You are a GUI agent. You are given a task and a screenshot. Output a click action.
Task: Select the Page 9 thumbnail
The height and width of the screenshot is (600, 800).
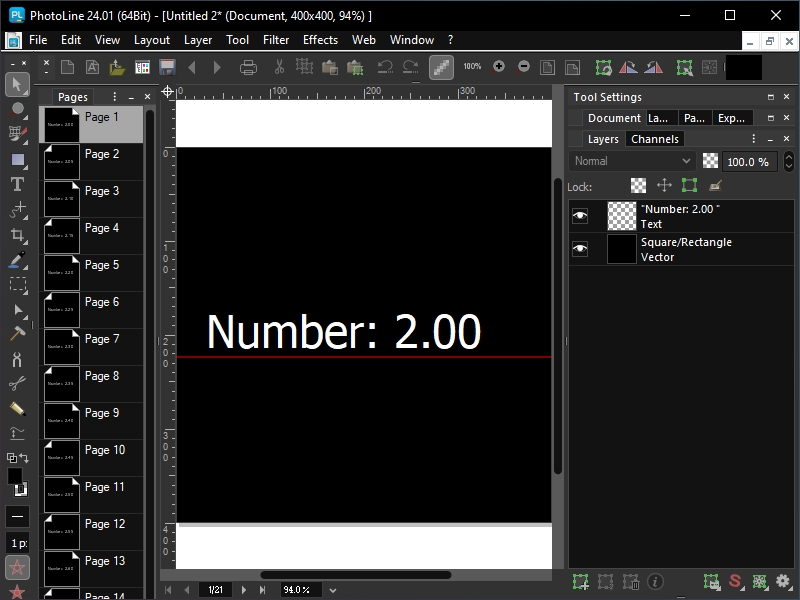[62, 421]
